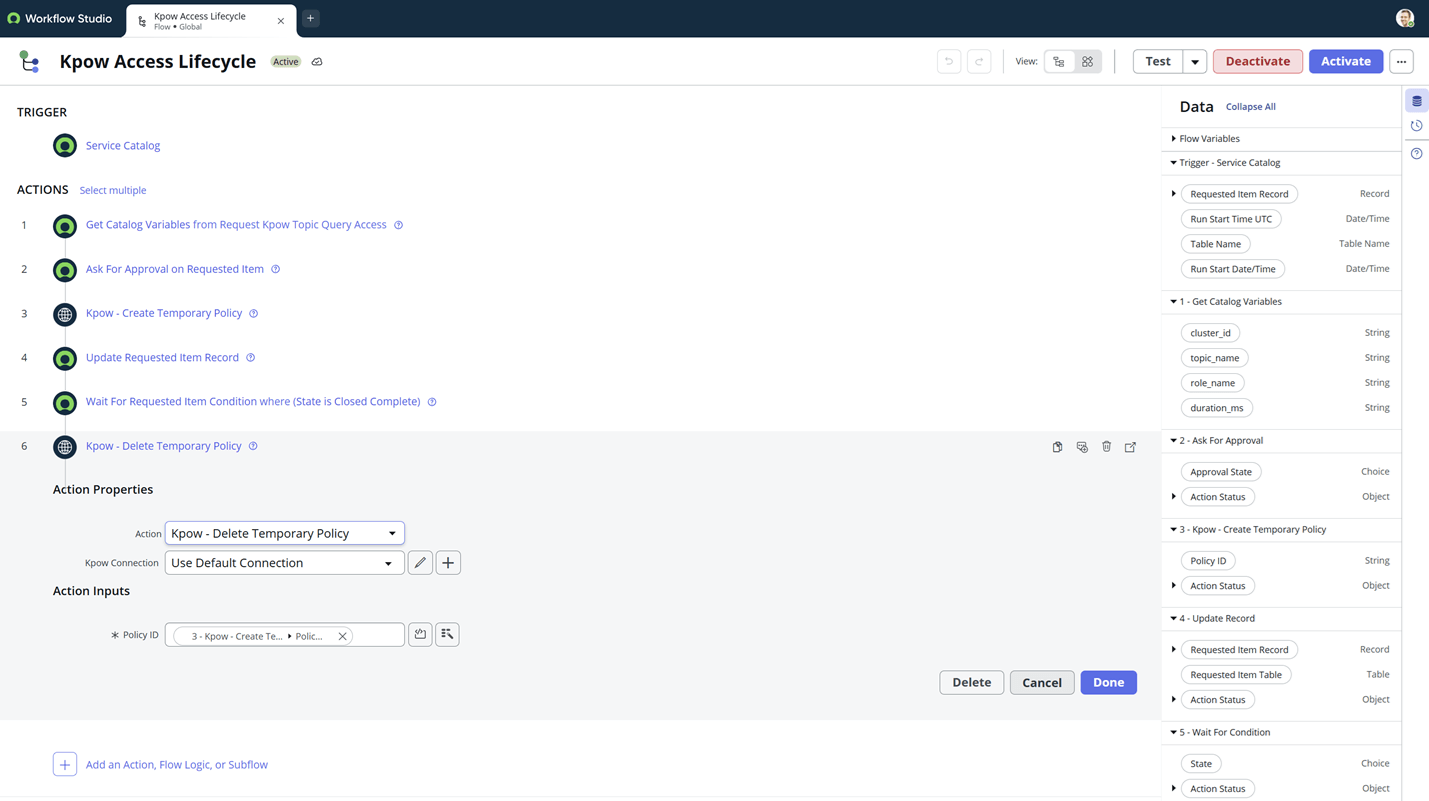1429x801 pixels.
Task: Click Select multiple link
Action: (x=113, y=190)
